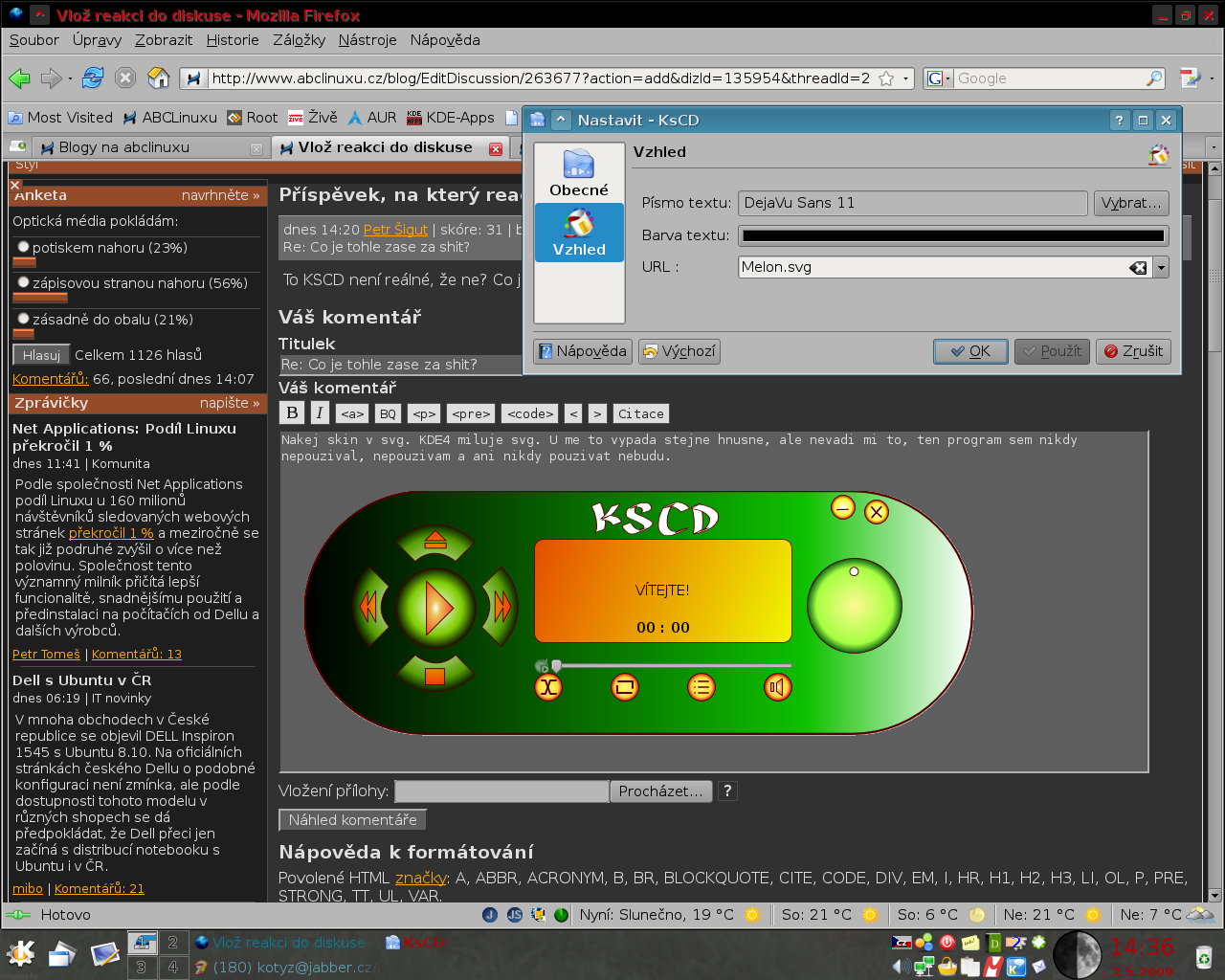The height and width of the screenshot is (980, 1225).
Task: Click Procházet… to browse attachment
Action: (x=660, y=791)
